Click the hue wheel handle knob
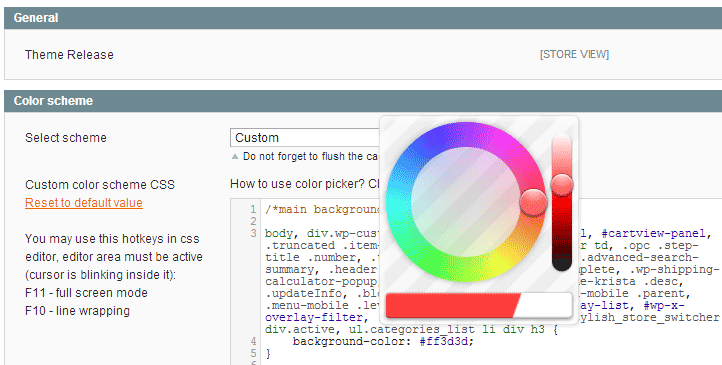 (533, 202)
